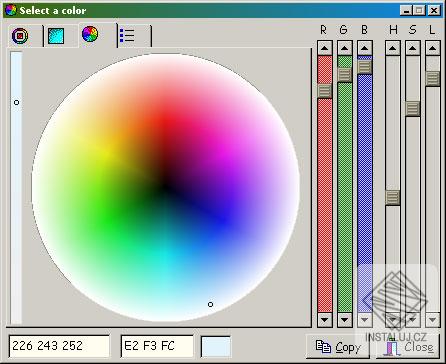Click the G slider down arrow
The image size is (446, 364).
pyautogui.click(x=345, y=320)
